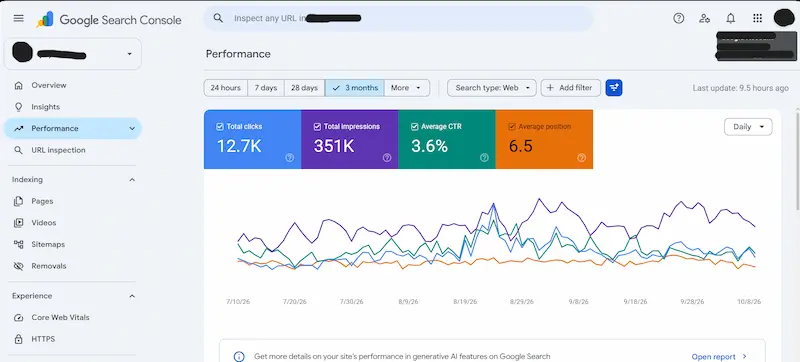
Task: Open Sitemaps in the sidebar
Action: [48, 244]
